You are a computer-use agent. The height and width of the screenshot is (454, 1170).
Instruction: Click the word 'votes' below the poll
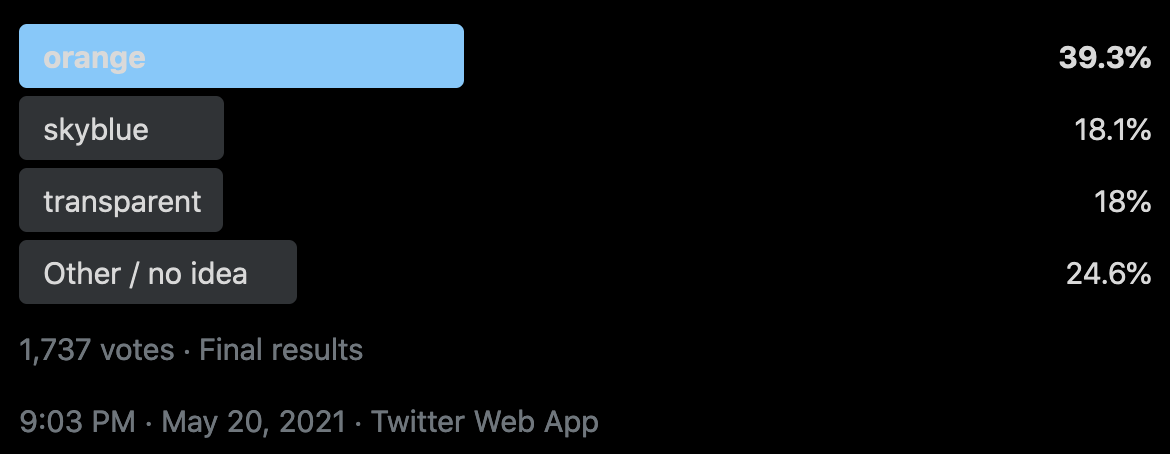[x=138, y=350]
